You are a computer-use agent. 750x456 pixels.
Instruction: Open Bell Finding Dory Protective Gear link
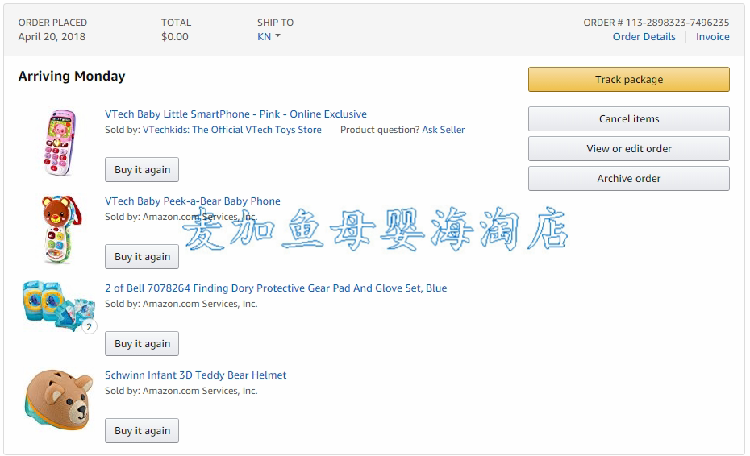click(x=275, y=288)
